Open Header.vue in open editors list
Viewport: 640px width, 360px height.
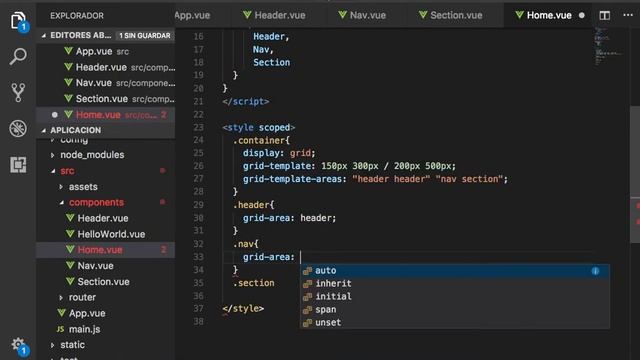pyautogui.click(x=106, y=67)
